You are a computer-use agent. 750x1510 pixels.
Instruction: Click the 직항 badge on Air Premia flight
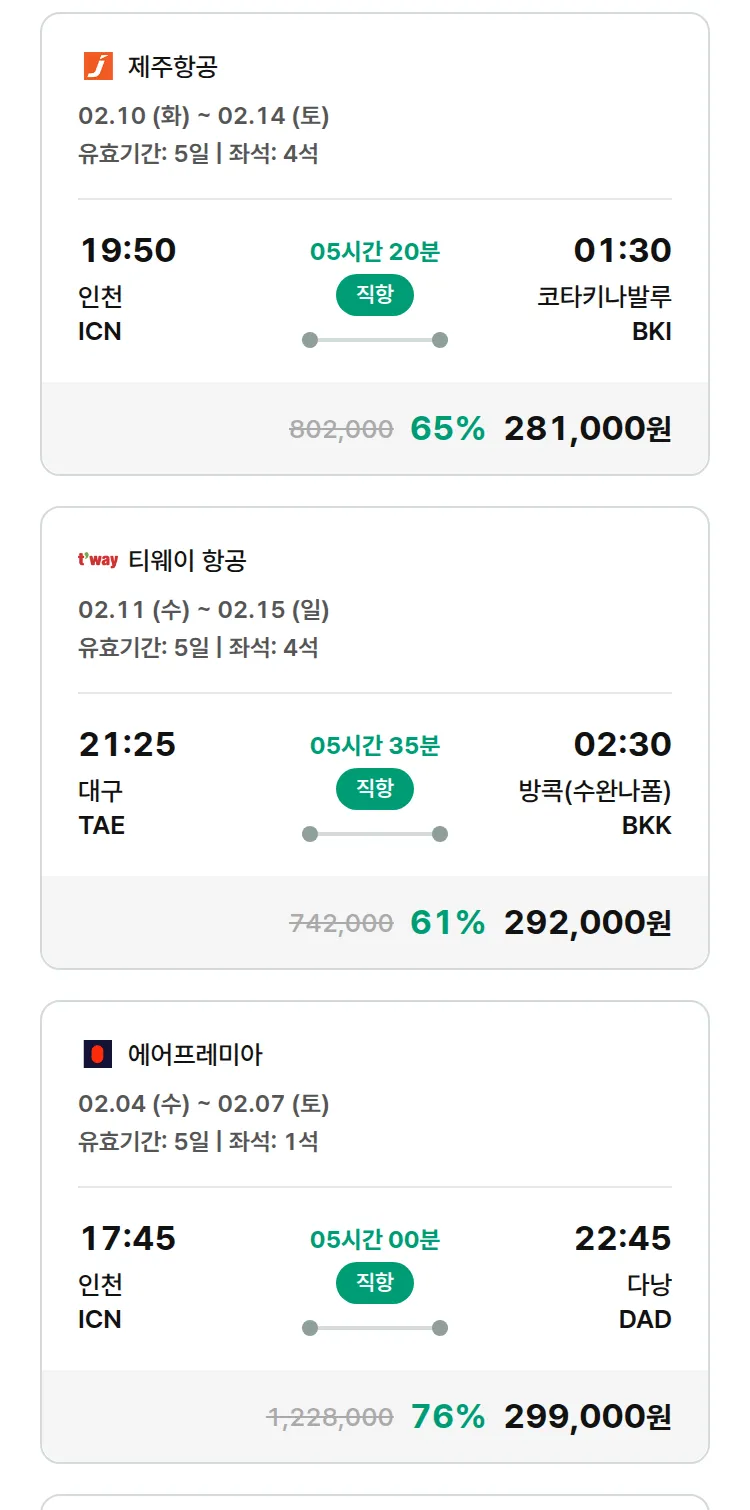(x=374, y=1283)
